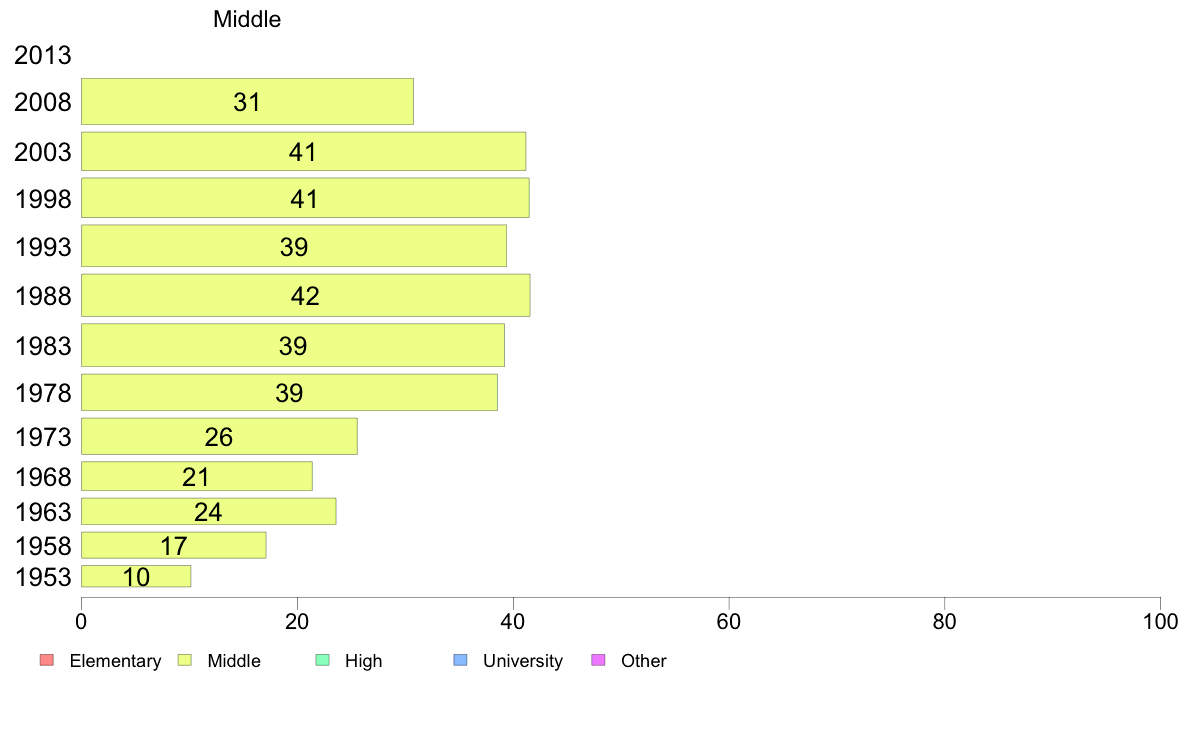Screen dimensions: 1188x736
Task: Click the blue University legend swatch
Action: (460, 660)
